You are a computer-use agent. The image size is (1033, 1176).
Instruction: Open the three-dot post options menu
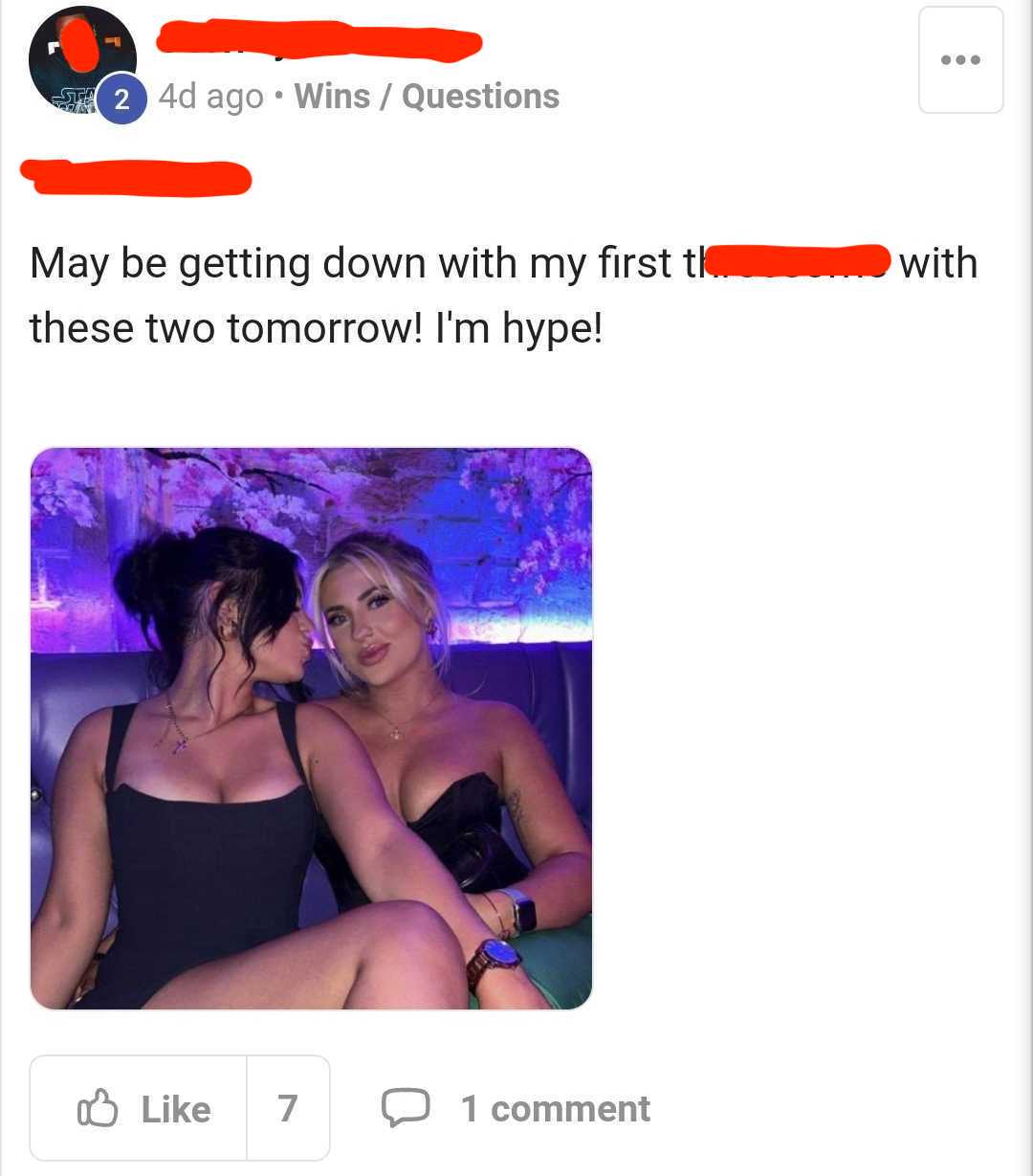[x=960, y=60]
